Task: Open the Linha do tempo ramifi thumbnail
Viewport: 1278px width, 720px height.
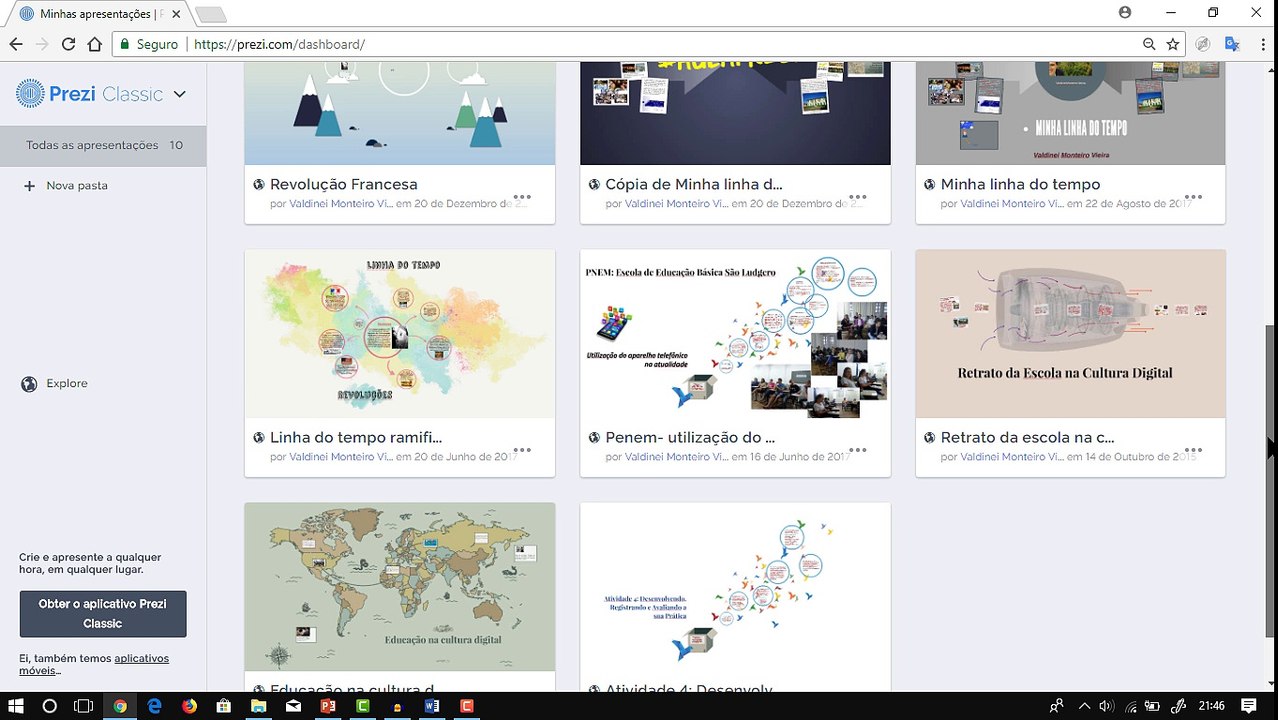Action: (x=400, y=334)
